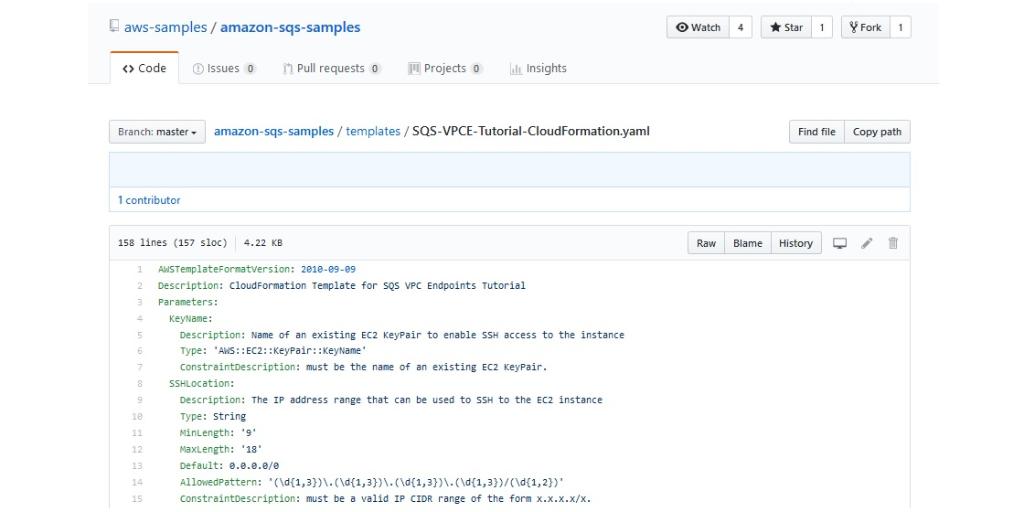
Task: Switch to the Projects tab
Action: click(x=445, y=68)
